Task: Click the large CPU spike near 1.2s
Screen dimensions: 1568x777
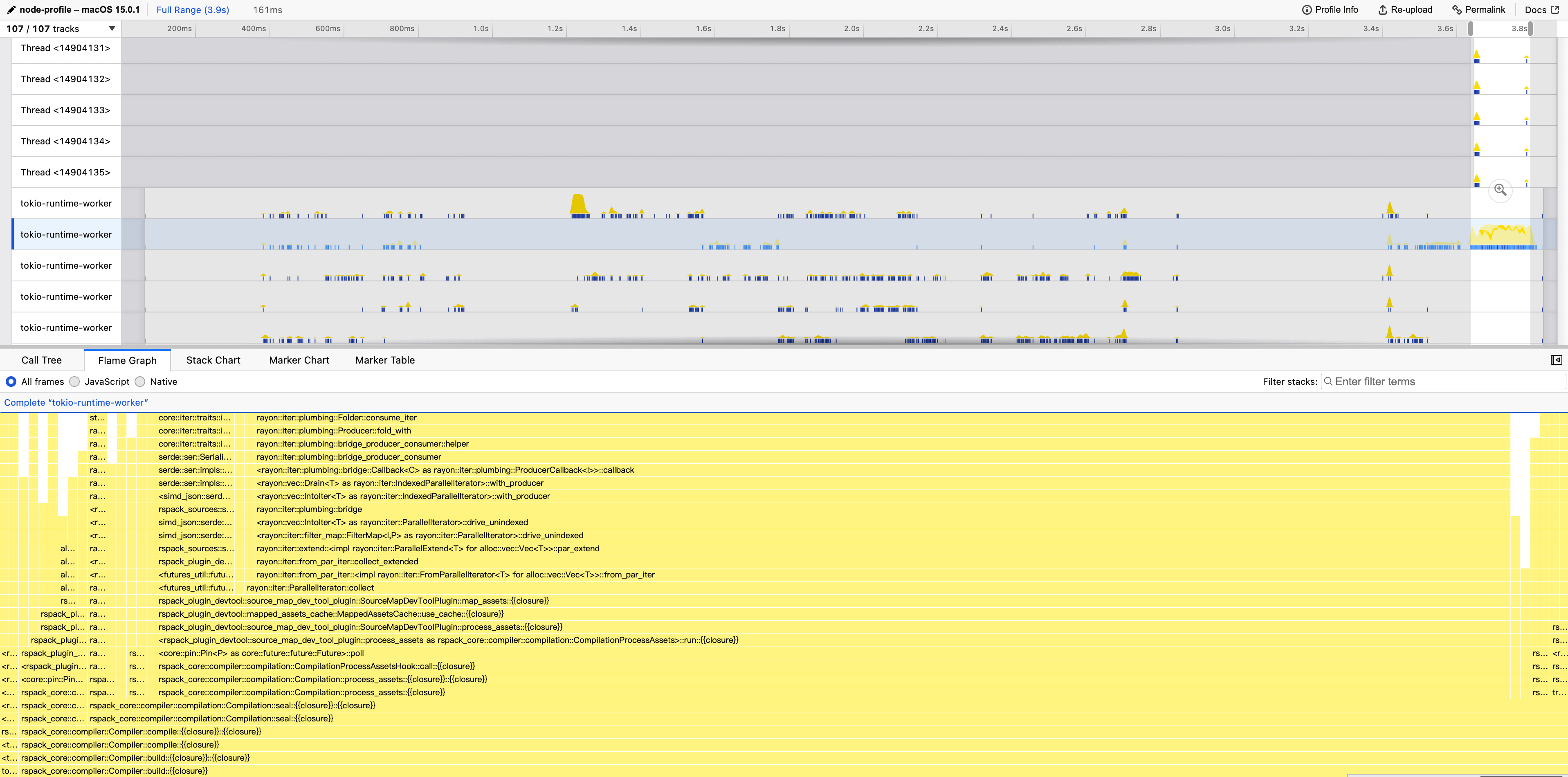Action: tap(578, 204)
